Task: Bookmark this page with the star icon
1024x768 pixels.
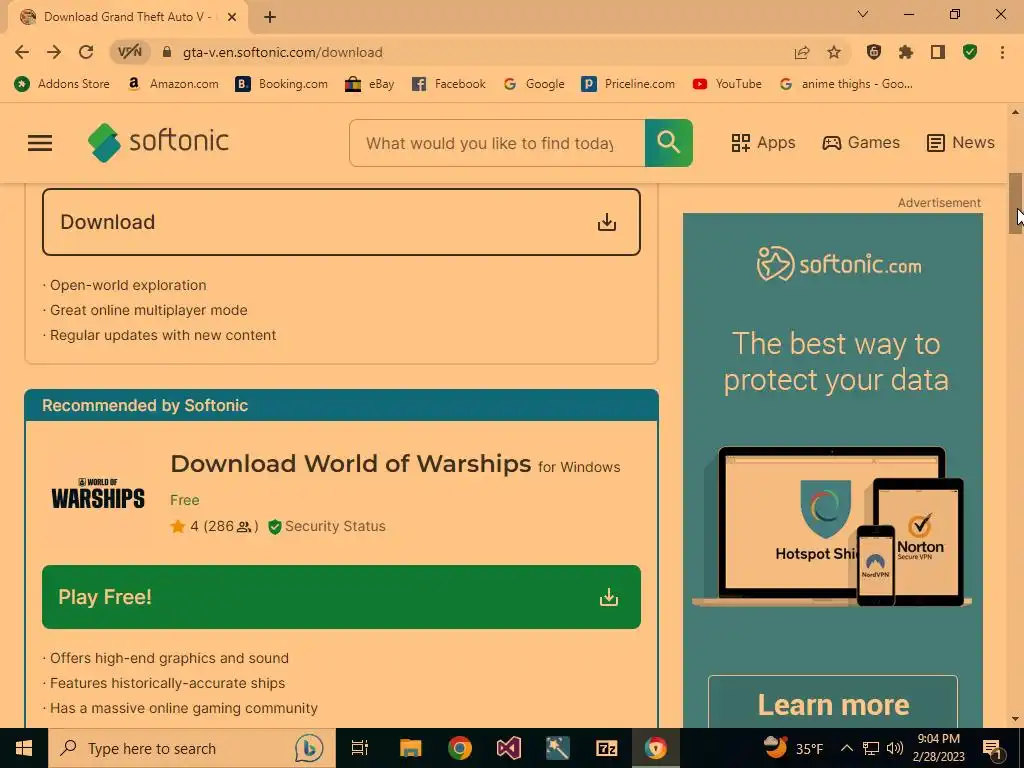Action: point(834,52)
